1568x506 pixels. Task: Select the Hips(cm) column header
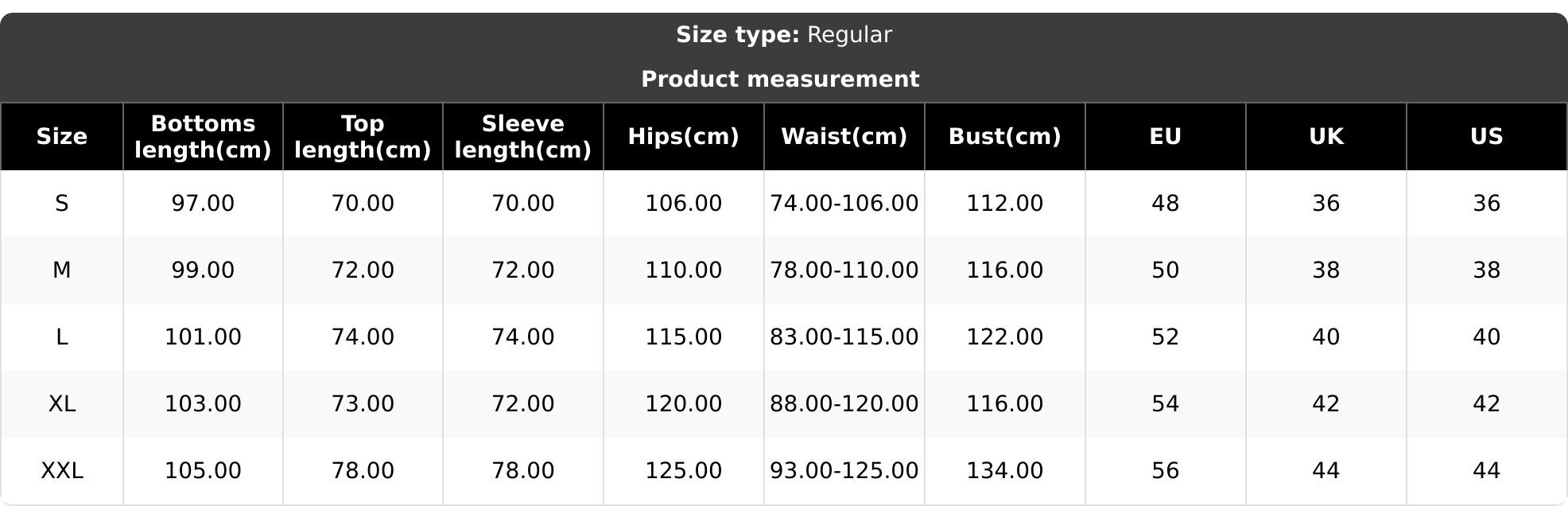tap(684, 137)
